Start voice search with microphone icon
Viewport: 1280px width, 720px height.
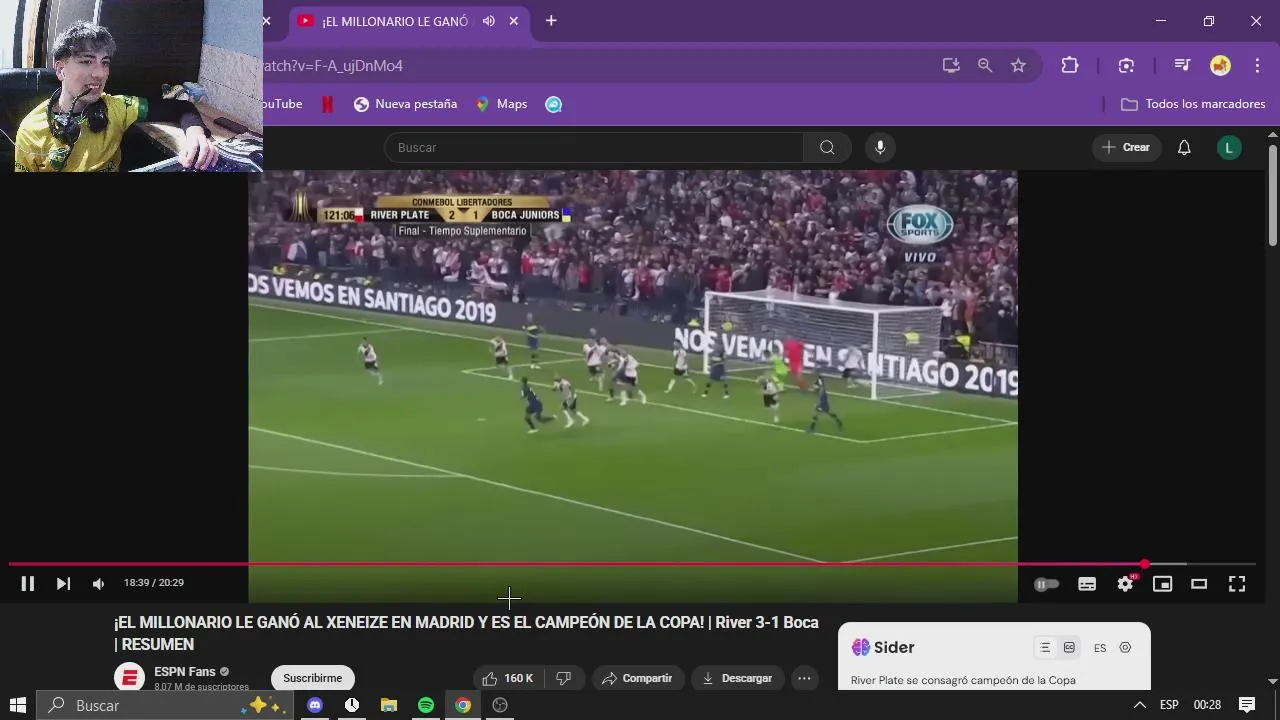[x=880, y=147]
